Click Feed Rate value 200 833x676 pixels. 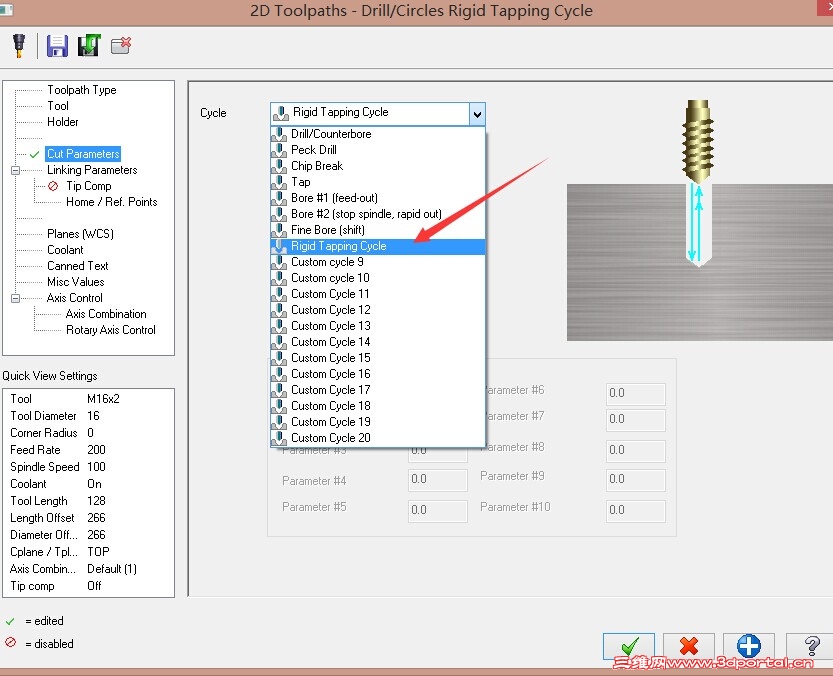point(96,450)
